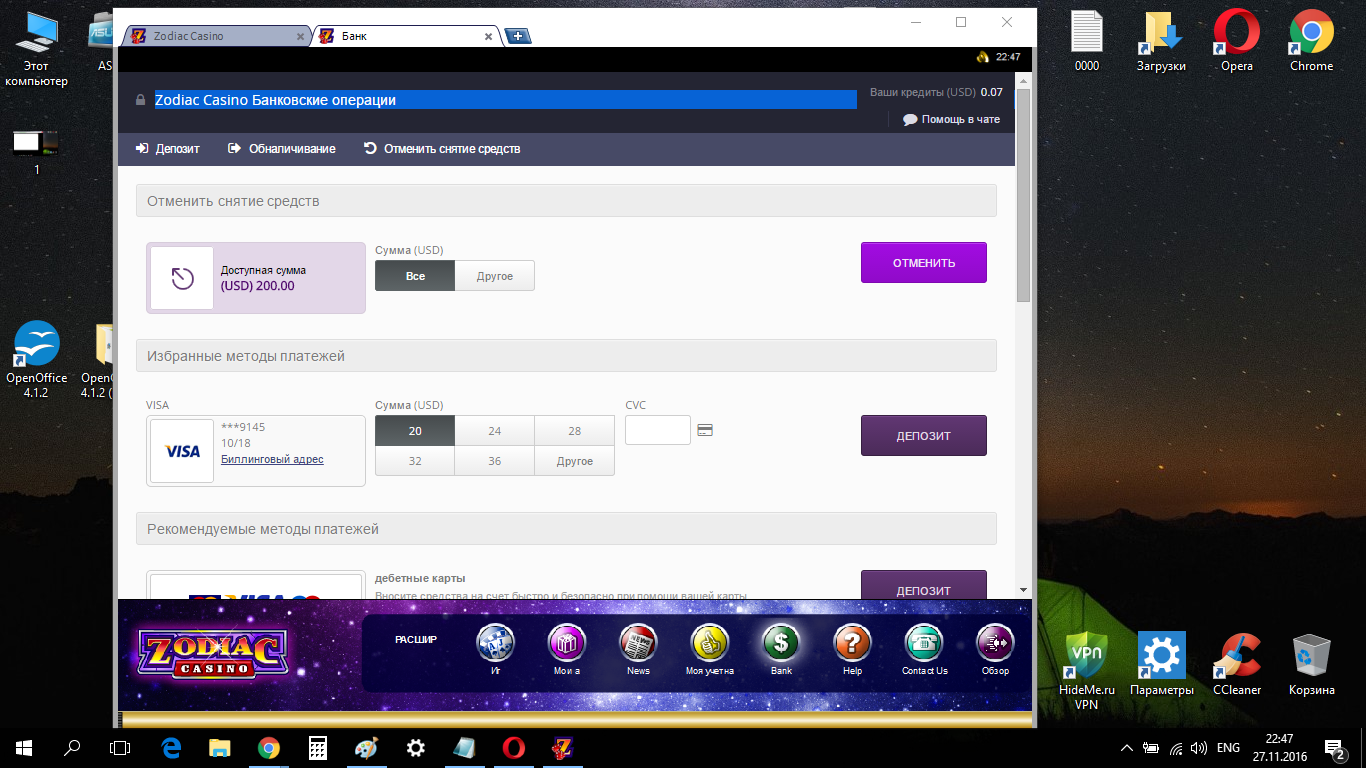Click the purple ОТМЕНИТЬ button

point(924,263)
